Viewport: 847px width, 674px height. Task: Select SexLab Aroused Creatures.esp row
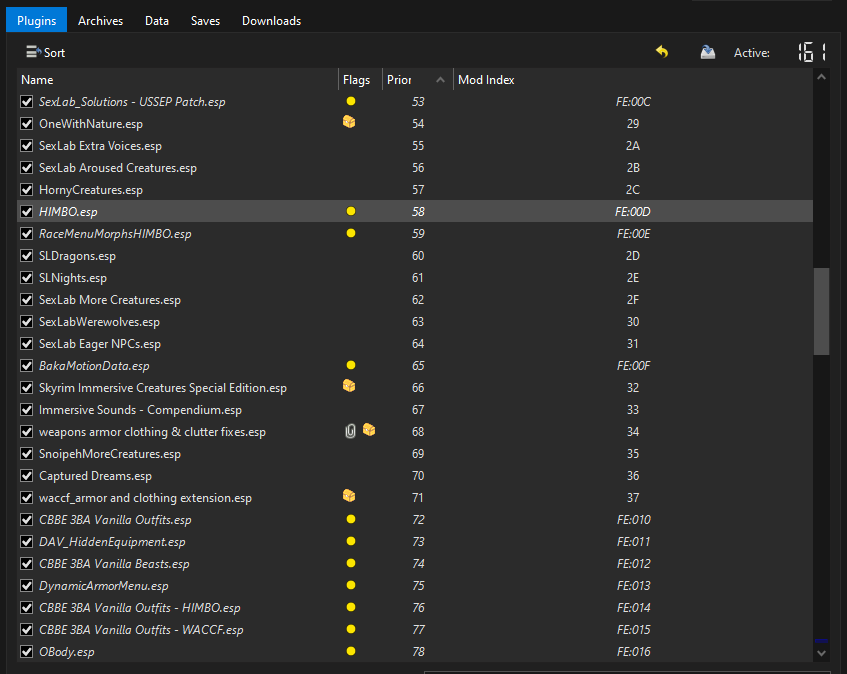click(x=415, y=167)
